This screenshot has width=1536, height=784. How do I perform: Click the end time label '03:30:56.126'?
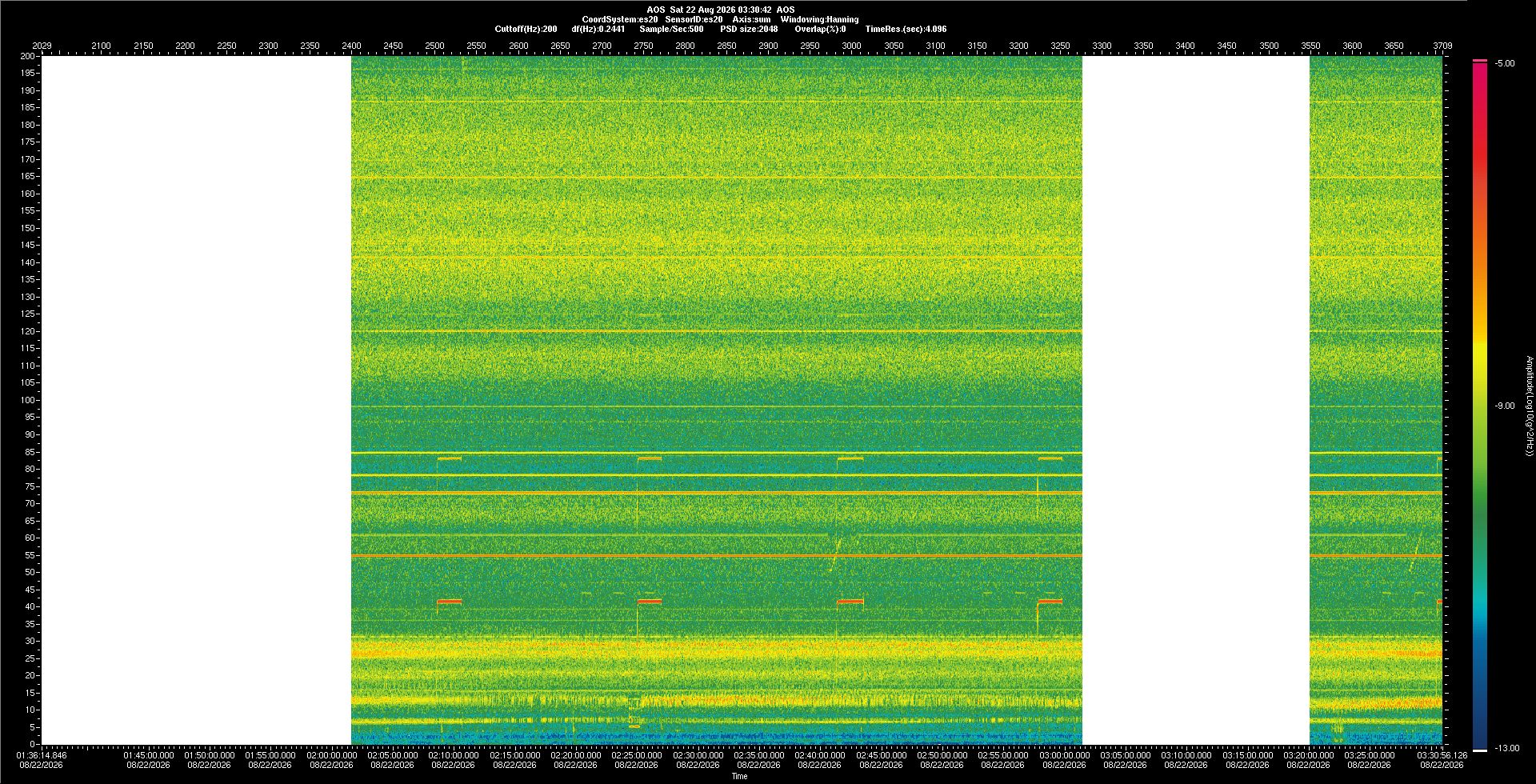tap(1442, 754)
